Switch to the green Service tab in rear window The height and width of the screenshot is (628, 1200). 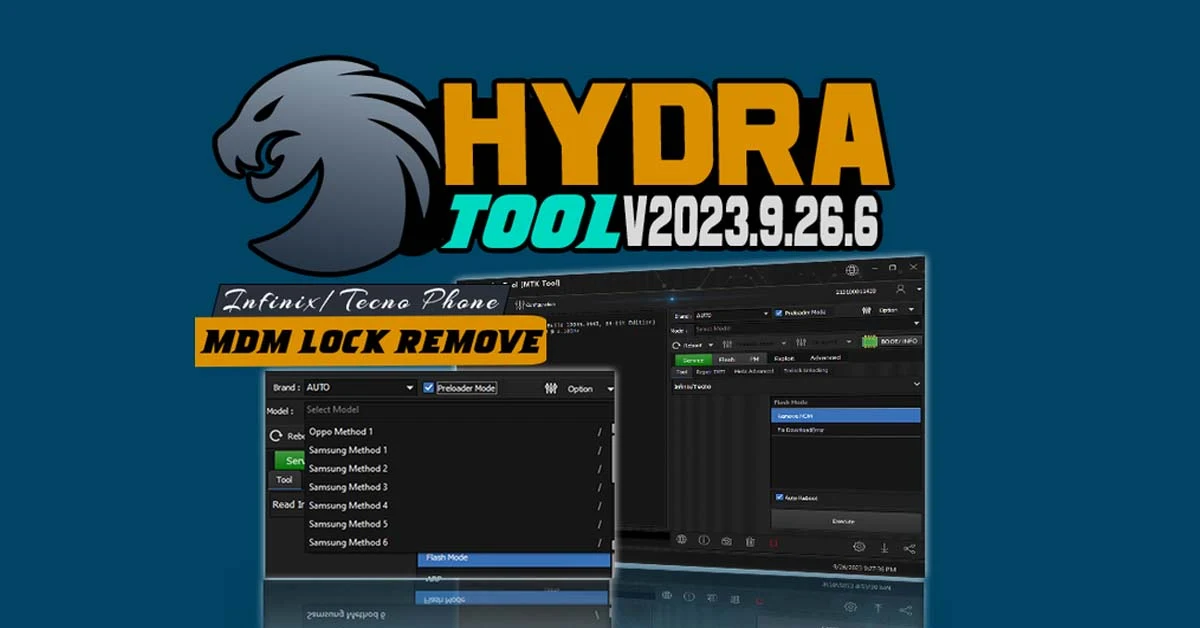pyautogui.click(x=693, y=359)
